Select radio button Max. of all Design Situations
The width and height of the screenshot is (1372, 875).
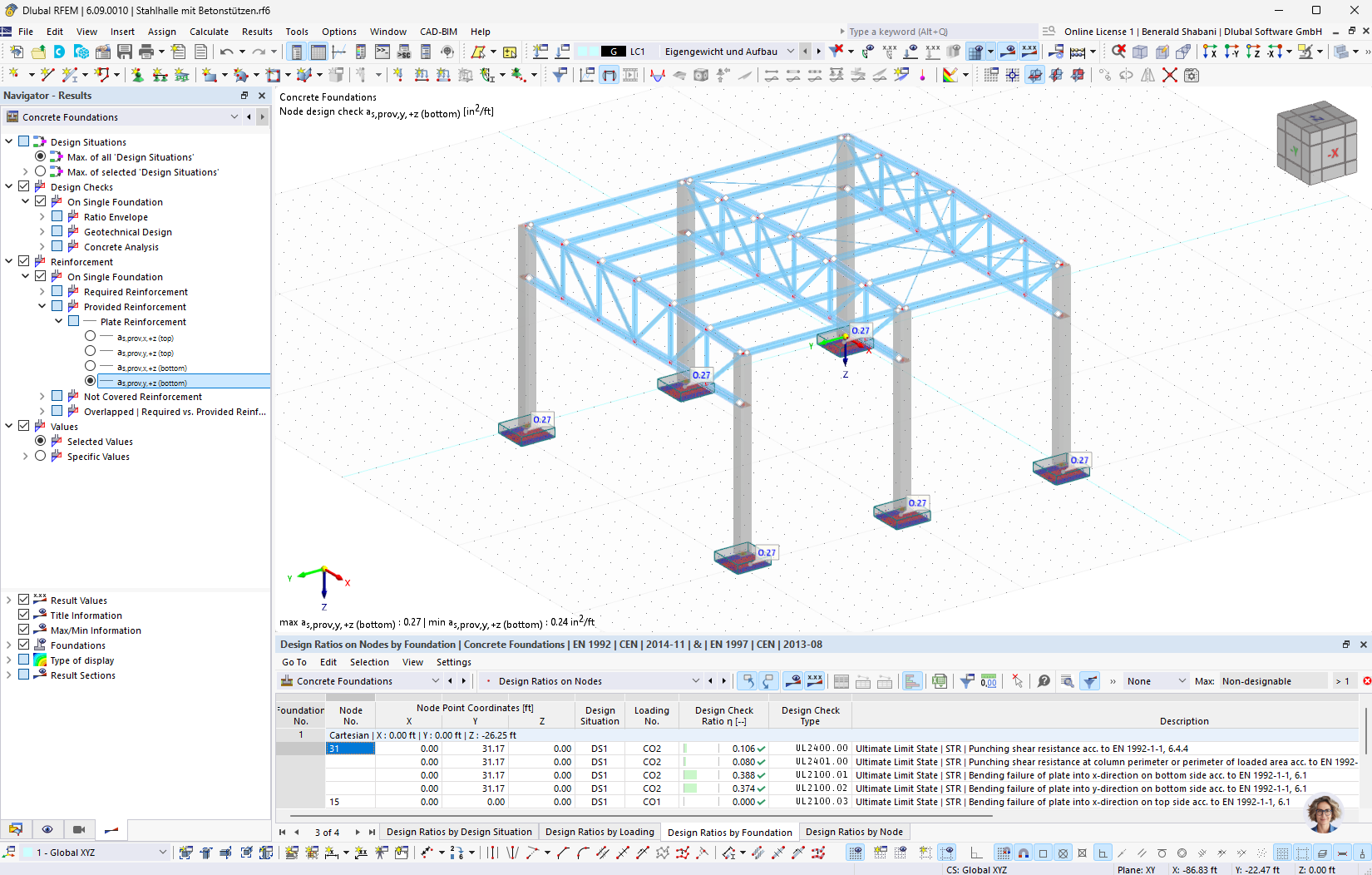pyautogui.click(x=40, y=156)
